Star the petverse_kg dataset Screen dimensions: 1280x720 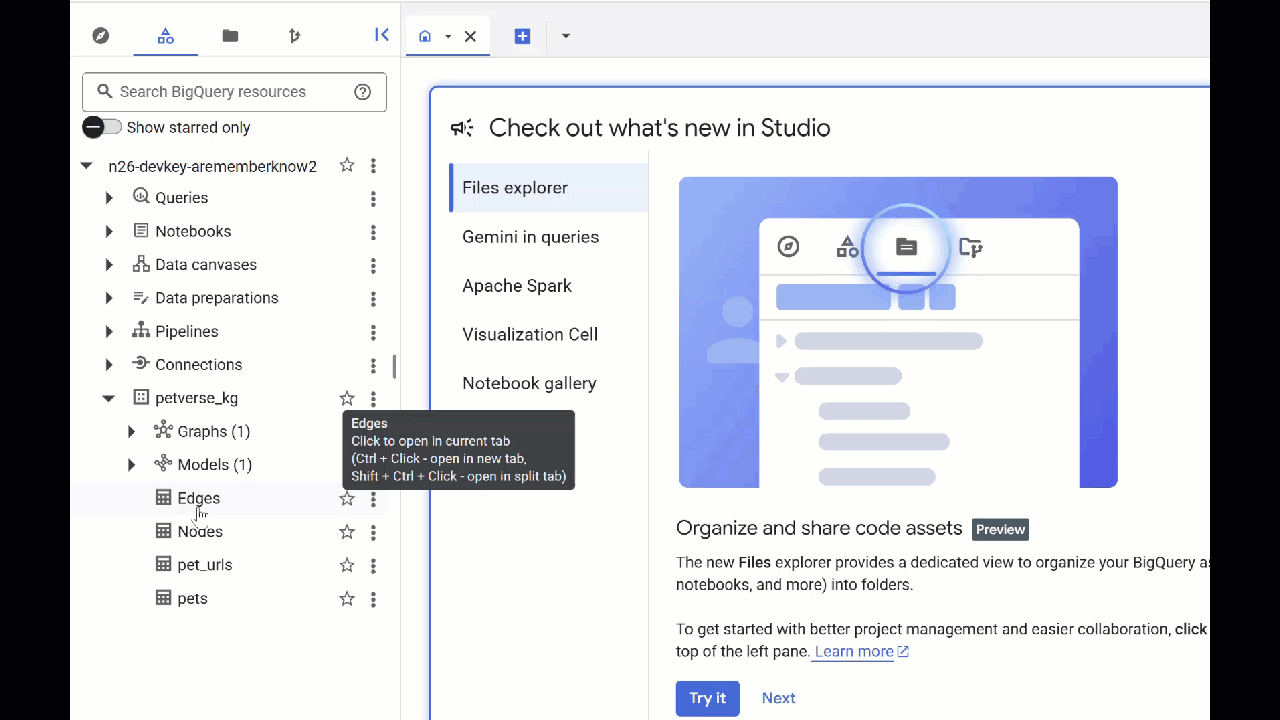coord(347,398)
